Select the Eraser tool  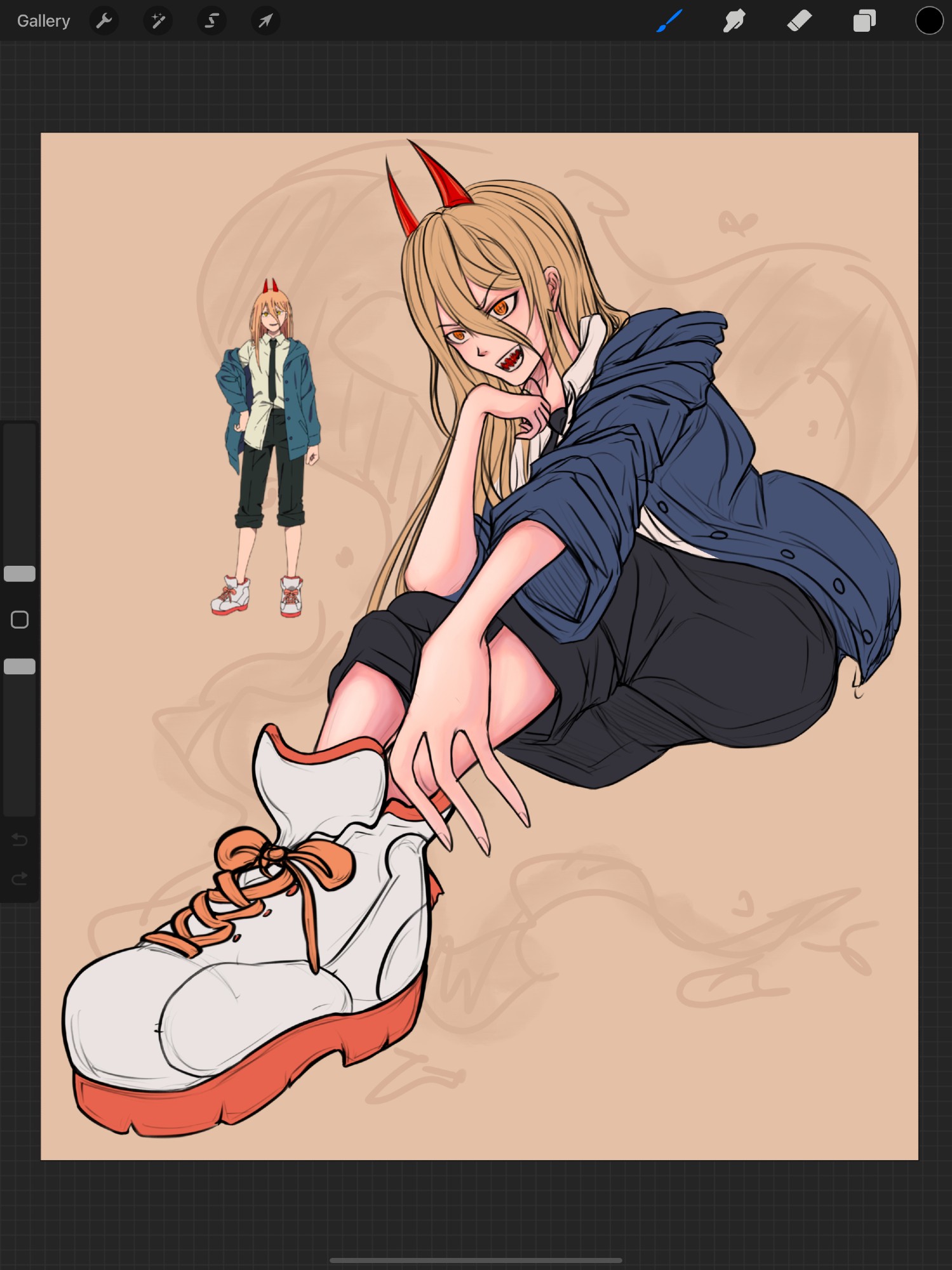pyautogui.click(x=799, y=21)
